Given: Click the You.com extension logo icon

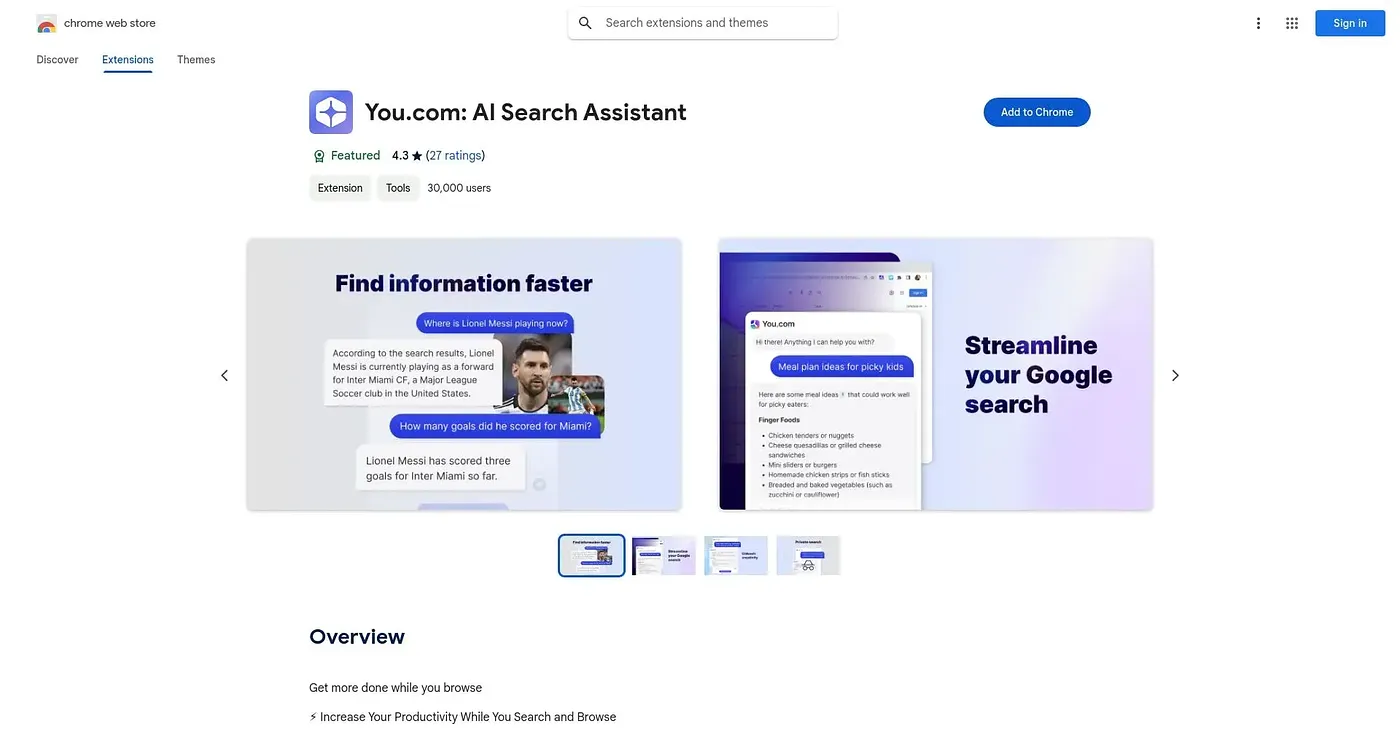Looking at the screenshot, I should coord(331,112).
